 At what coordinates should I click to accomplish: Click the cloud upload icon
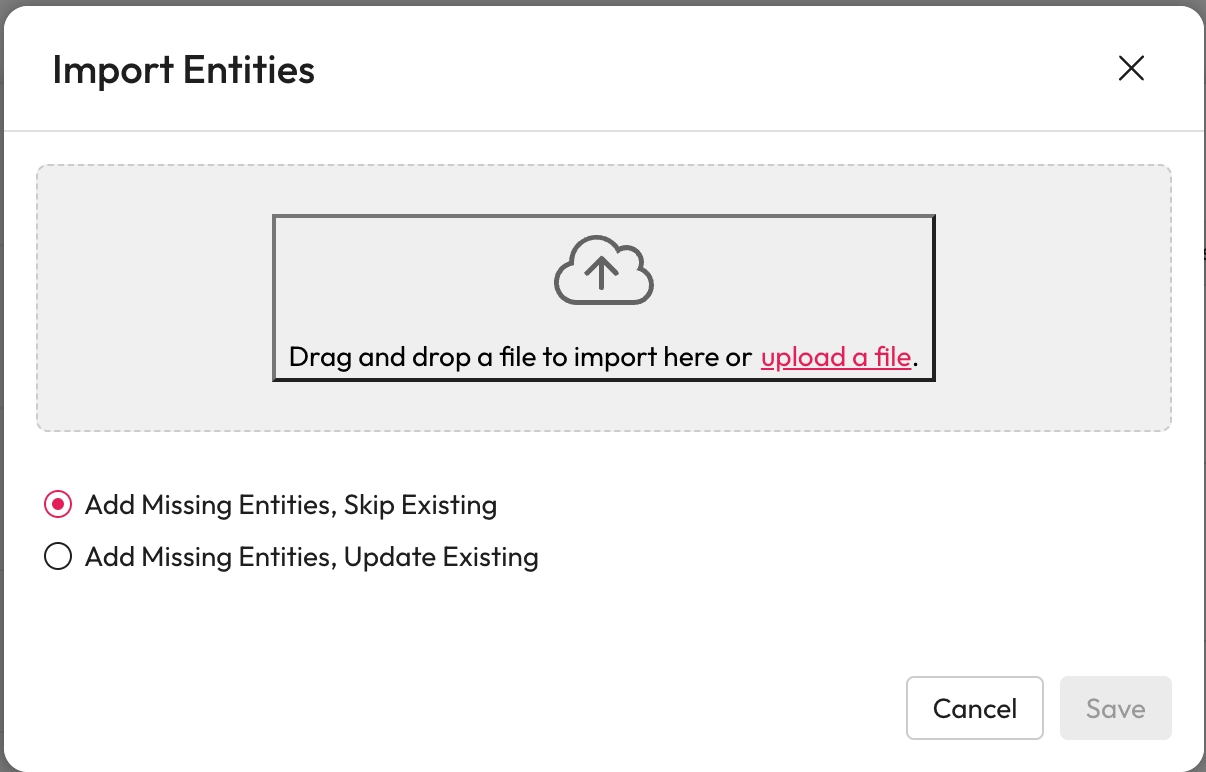pyautogui.click(x=603, y=270)
